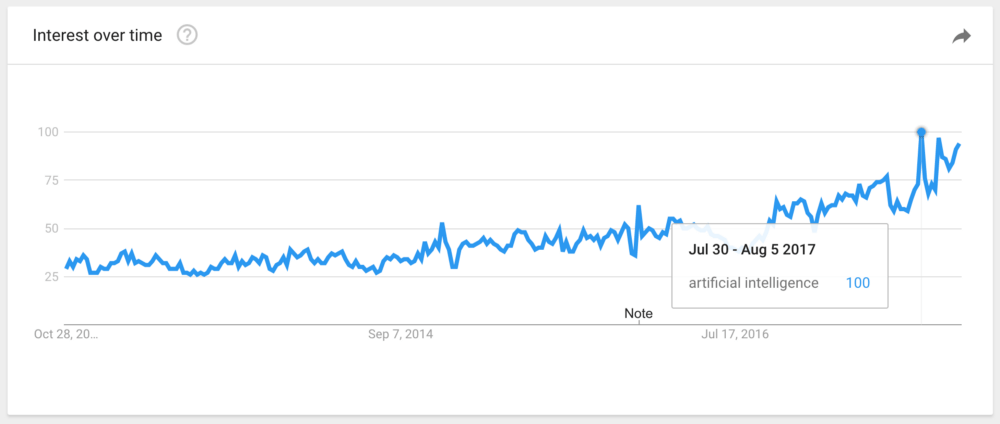Click the deep dip following the Sep 2014 spike

[x=453, y=267]
